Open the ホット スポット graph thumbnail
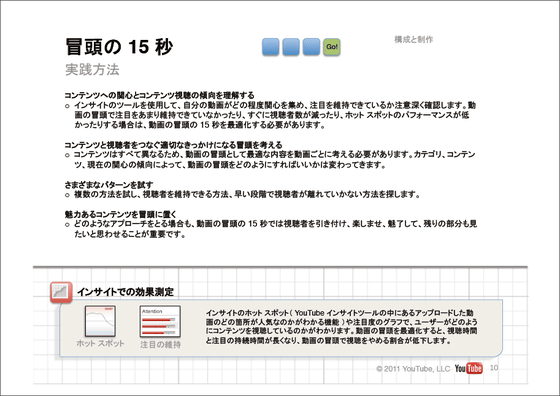Viewport: 560px width, 396px height. tap(100, 321)
